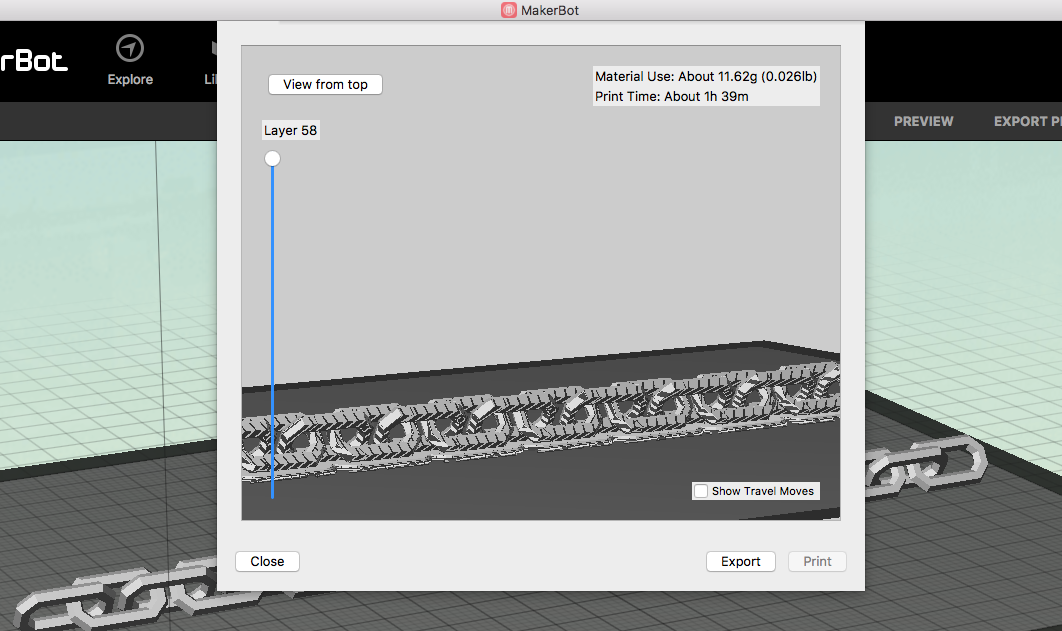Click the blue layer slider track
This screenshot has height=631, width=1062.
click(272, 332)
